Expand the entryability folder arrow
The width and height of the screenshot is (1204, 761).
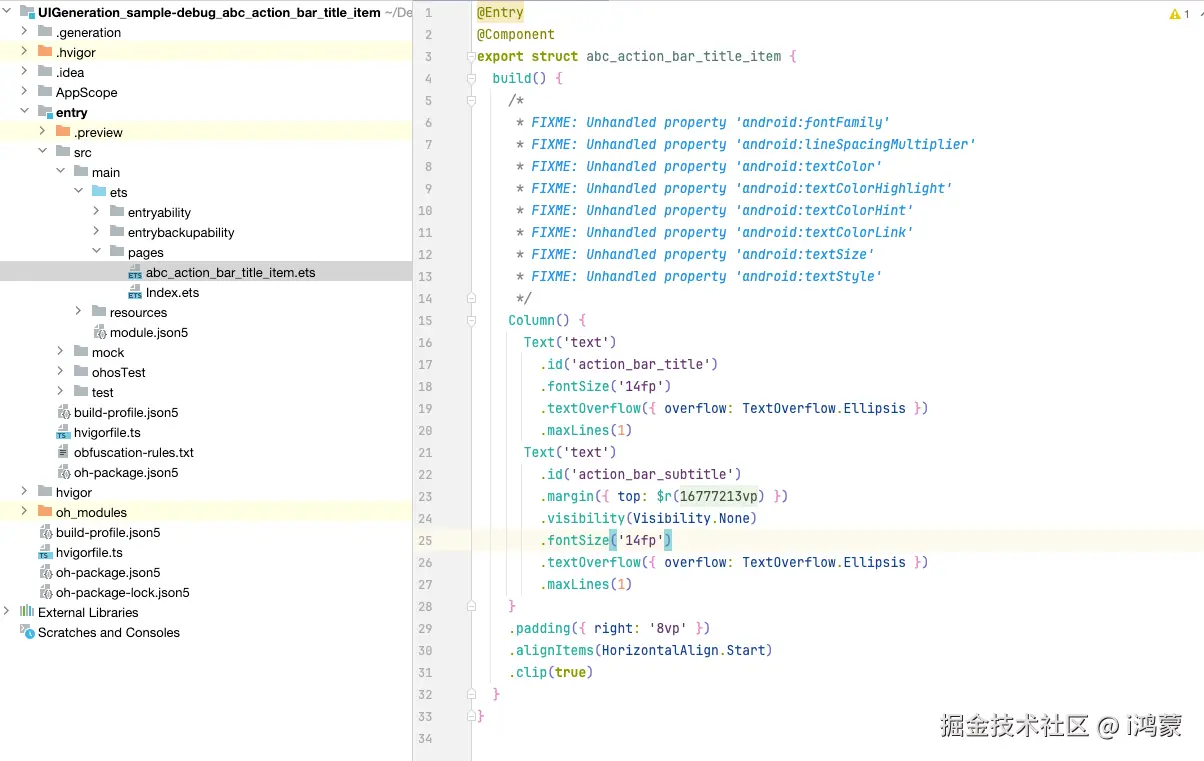(98, 212)
